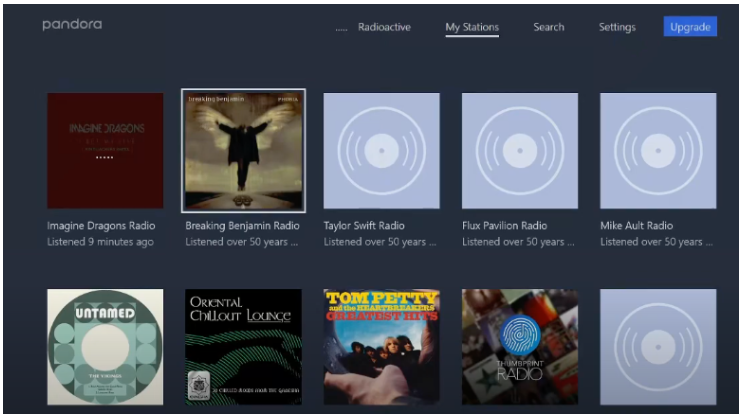Go to the Search tab
Screen dimensions: 742x417
(x=548, y=27)
